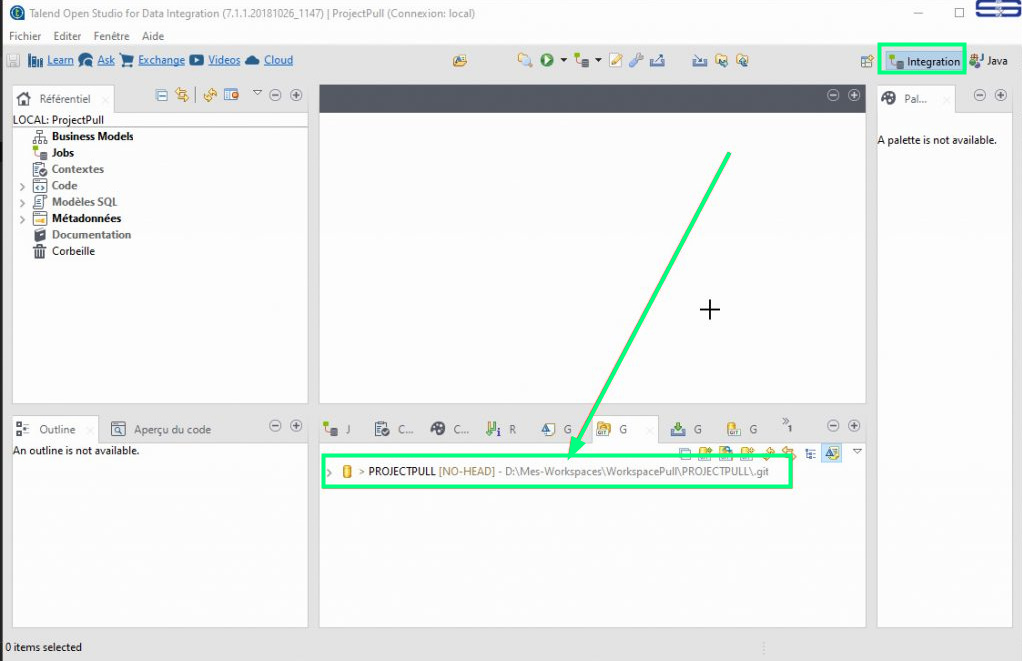Open the Cloud link

(x=278, y=61)
